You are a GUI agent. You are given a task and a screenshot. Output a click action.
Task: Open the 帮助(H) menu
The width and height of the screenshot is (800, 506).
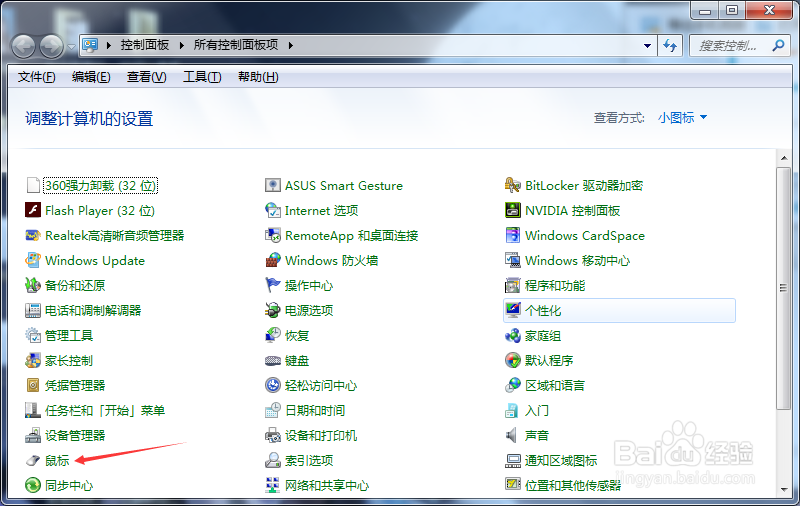(x=258, y=77)
